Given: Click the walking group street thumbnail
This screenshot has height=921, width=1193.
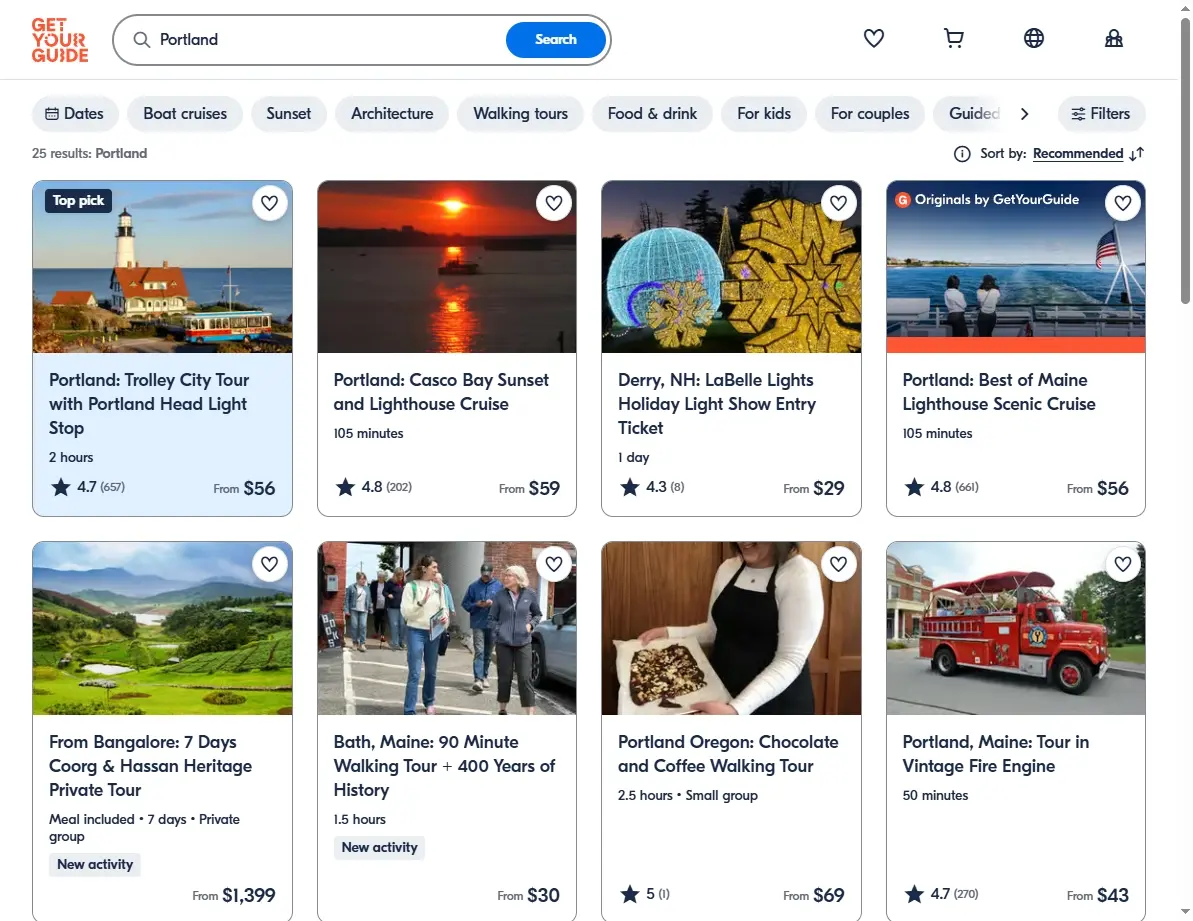Looking at the screenshot, I should [447, 628].
